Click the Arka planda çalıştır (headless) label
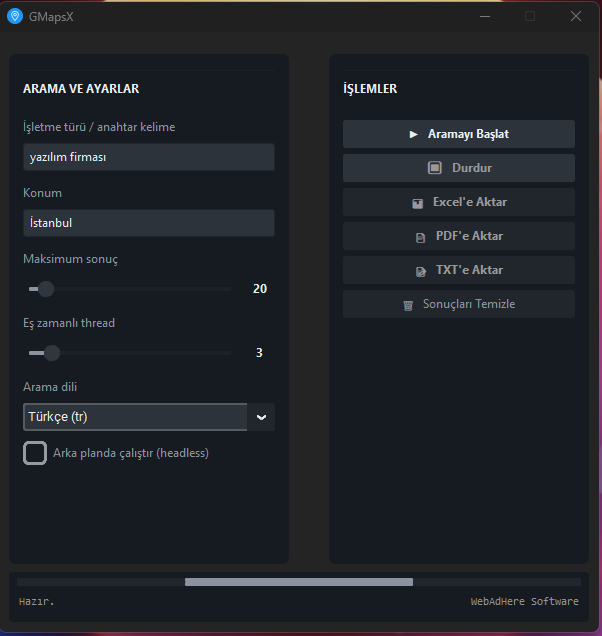Screen dimensions: 602x636 coord(131,453)
